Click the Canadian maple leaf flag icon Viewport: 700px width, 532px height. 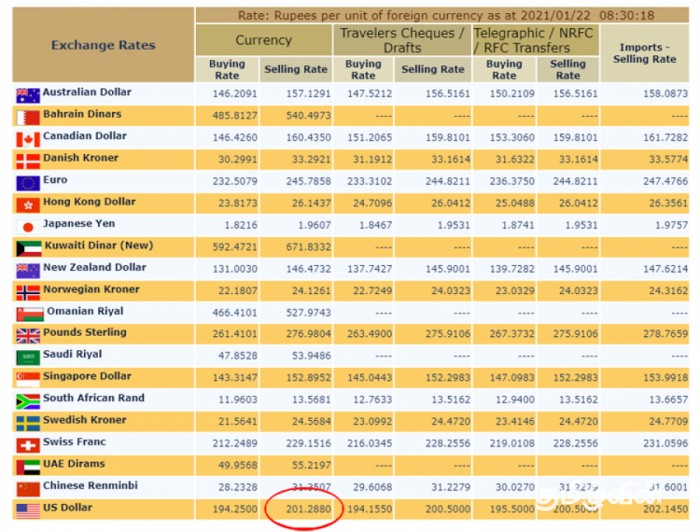[27, 140]
